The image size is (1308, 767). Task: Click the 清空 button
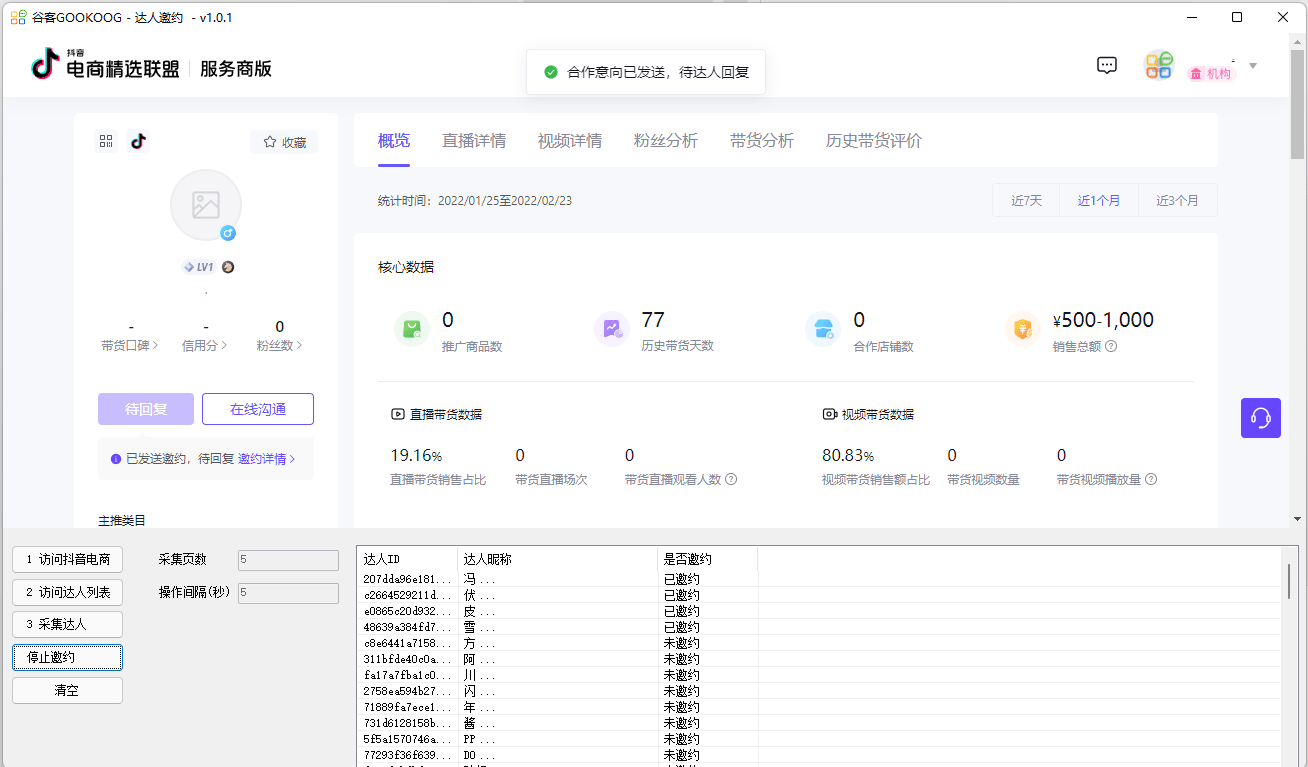click(68, 690)
